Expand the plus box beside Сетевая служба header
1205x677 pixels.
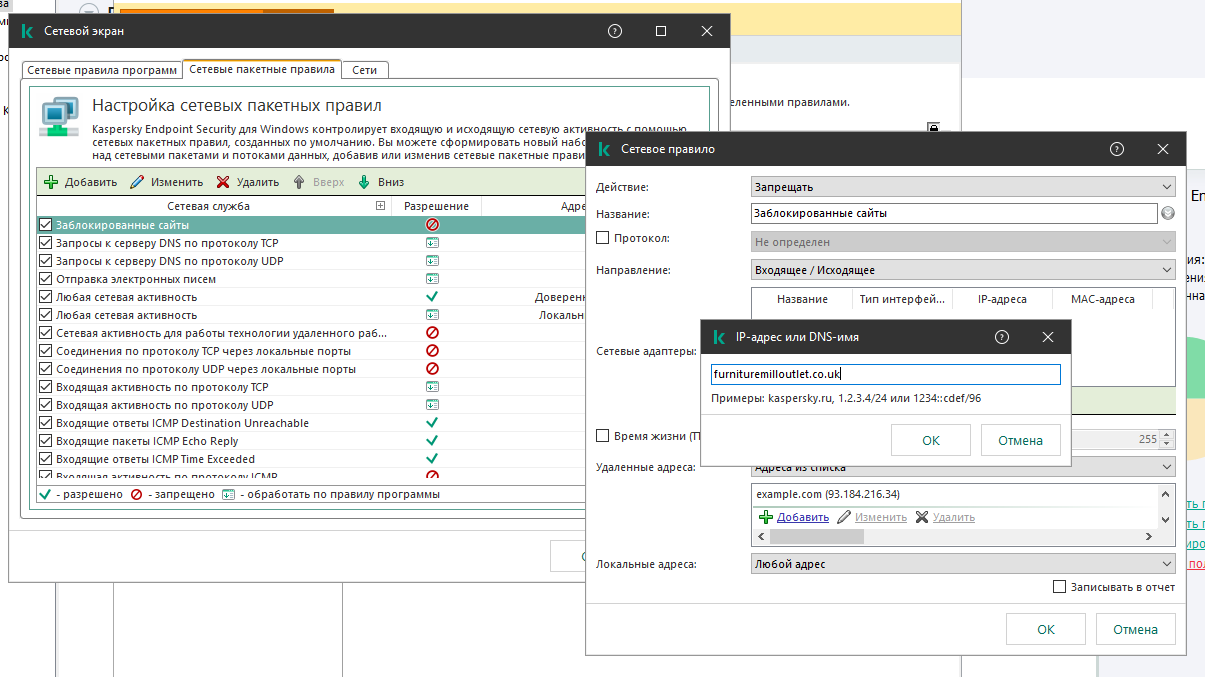pyautogui.click(x=380, y=206)
